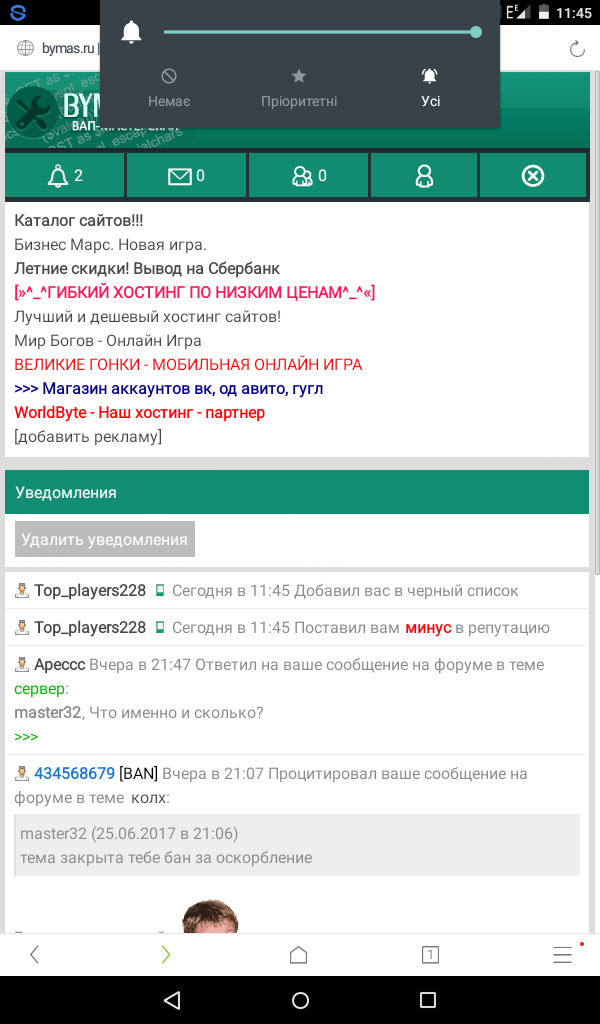Open user profile icon in green bar

(x=424, y=176)
